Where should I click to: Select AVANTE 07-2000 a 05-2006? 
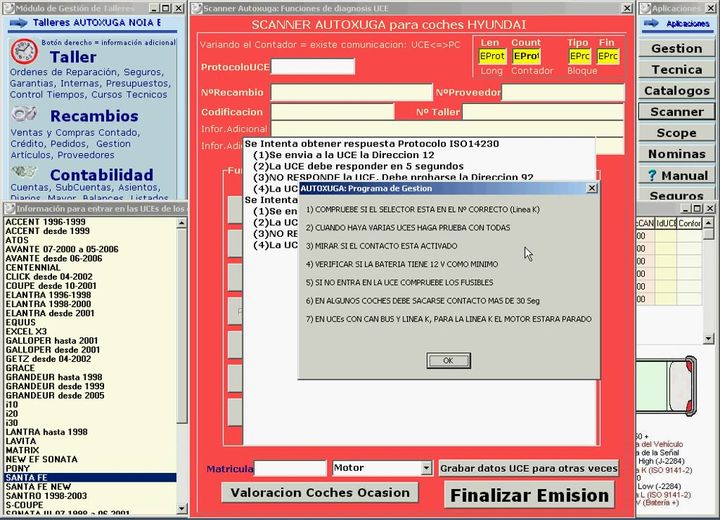click(90, 249)
